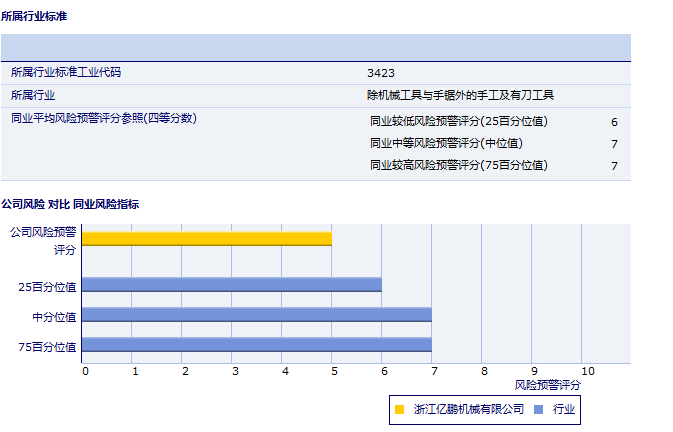Click the 10 tick on the x-axis

[587, 371]
